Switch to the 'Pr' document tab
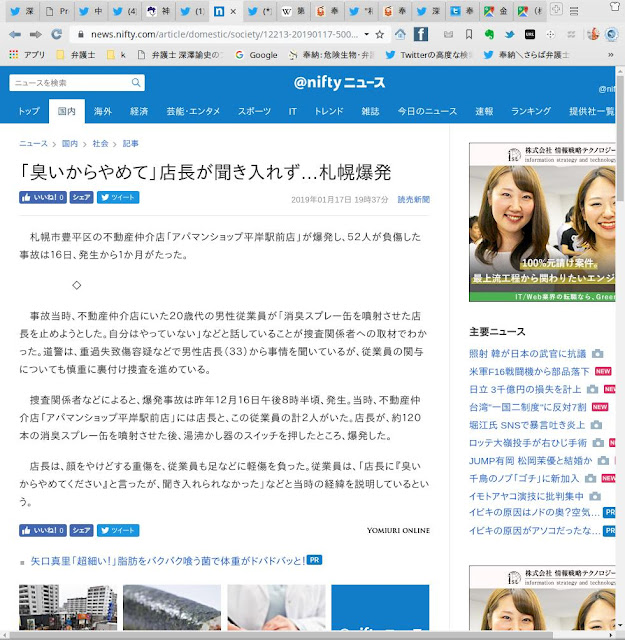The image size is (625, 640). point(57,11)
